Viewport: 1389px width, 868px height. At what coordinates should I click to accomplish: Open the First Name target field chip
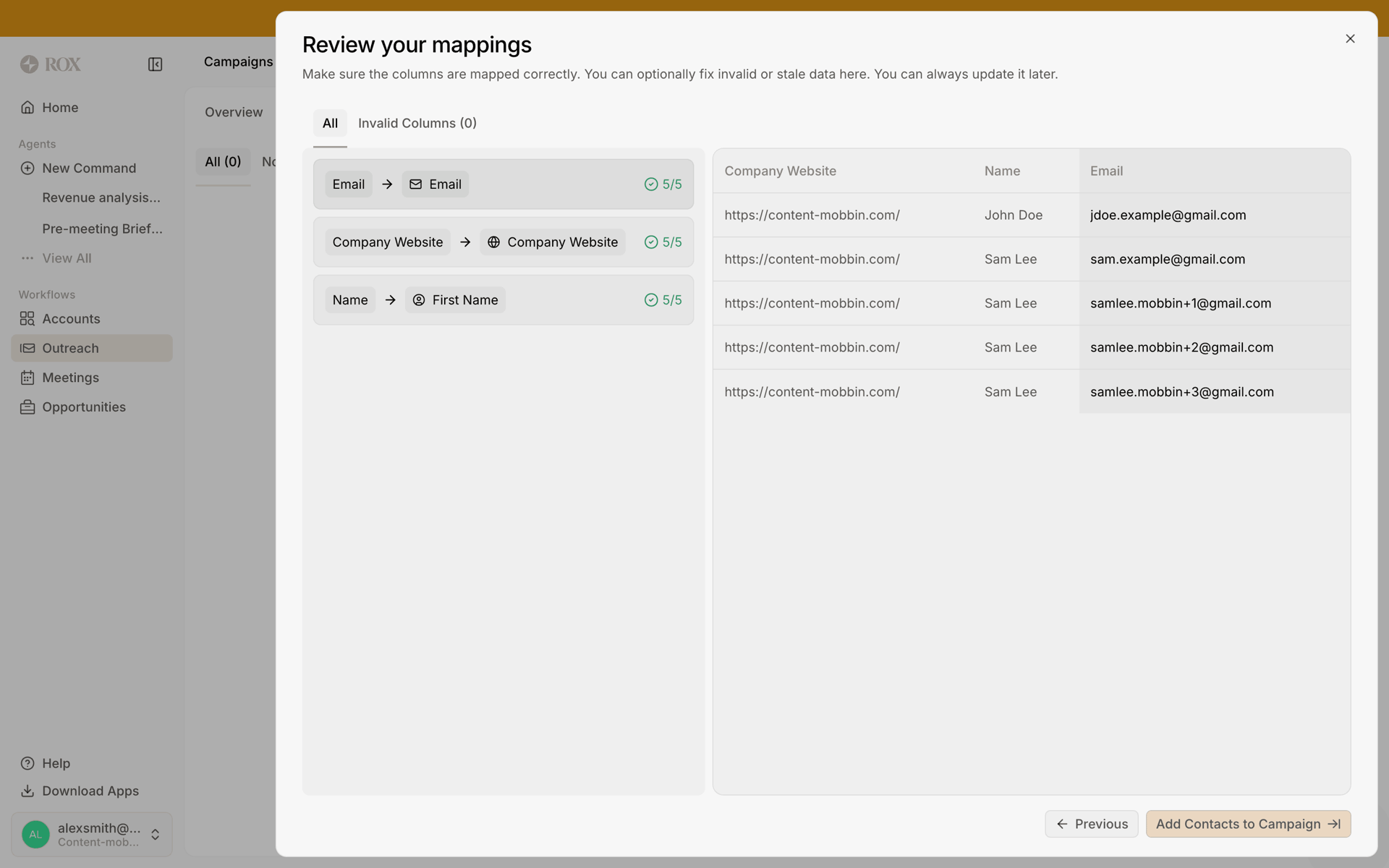tap(455, 300)
